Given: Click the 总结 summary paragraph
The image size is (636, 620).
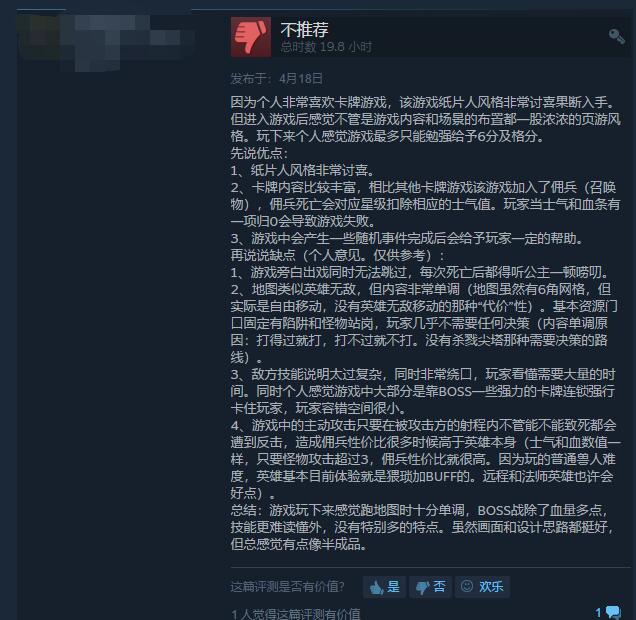Looking at the screenshot, I should point(422,527).
